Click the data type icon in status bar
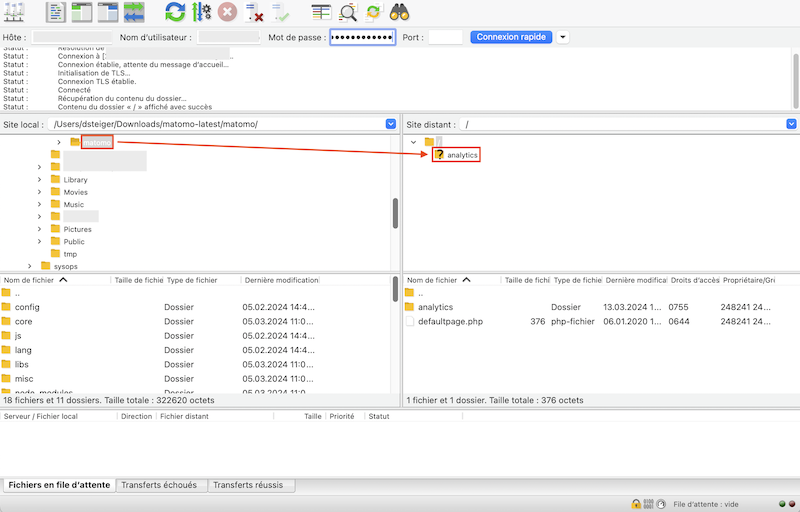 pyautogui.click(x=648, y=504)
